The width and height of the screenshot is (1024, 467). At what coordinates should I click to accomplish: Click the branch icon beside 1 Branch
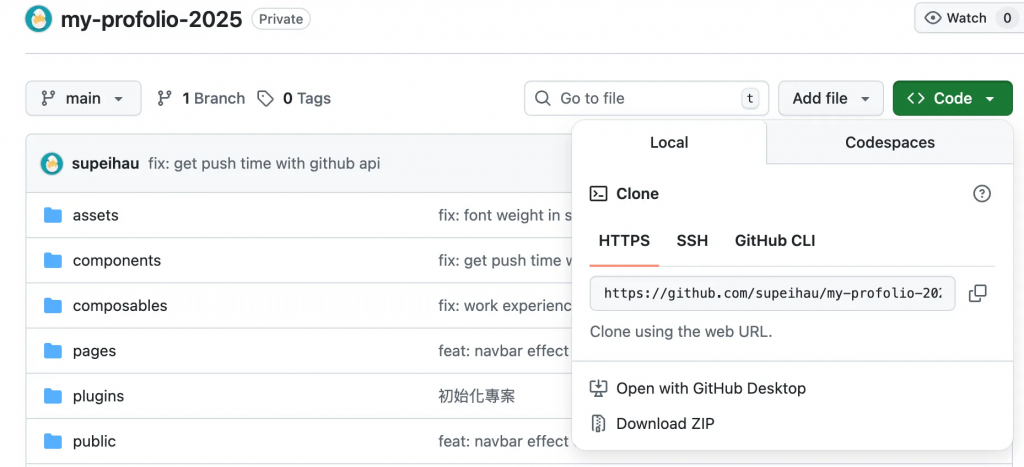(x=166, y=98)
